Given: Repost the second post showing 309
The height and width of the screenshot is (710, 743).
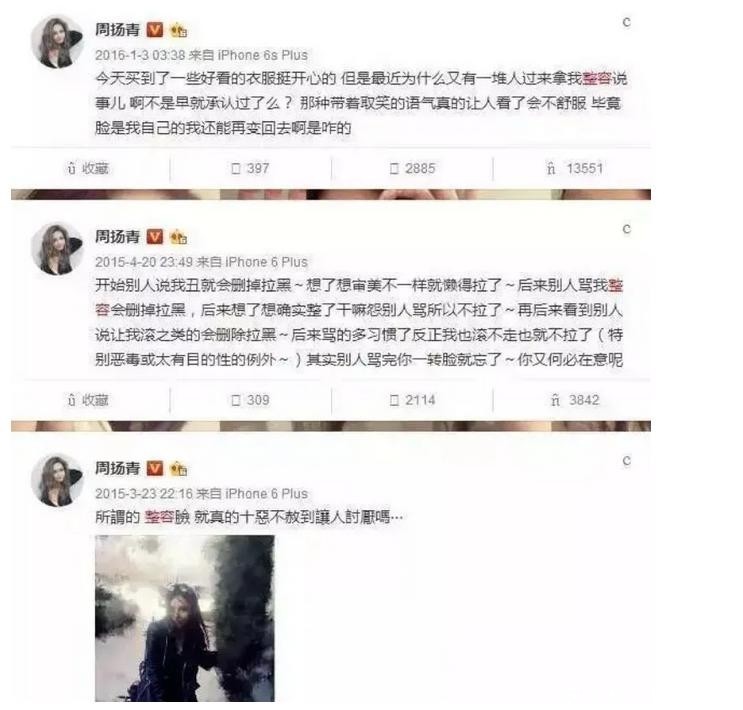Looking at the screenshot, I should [250, 401].
